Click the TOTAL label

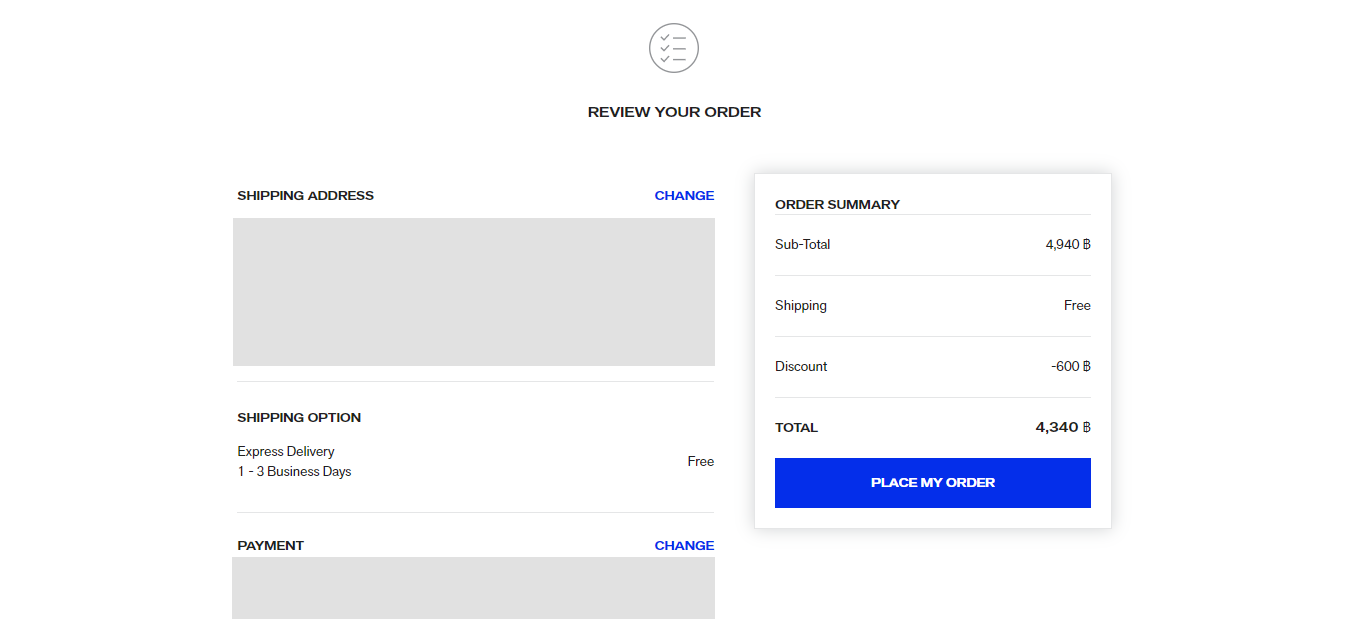[x=796, y=428]
